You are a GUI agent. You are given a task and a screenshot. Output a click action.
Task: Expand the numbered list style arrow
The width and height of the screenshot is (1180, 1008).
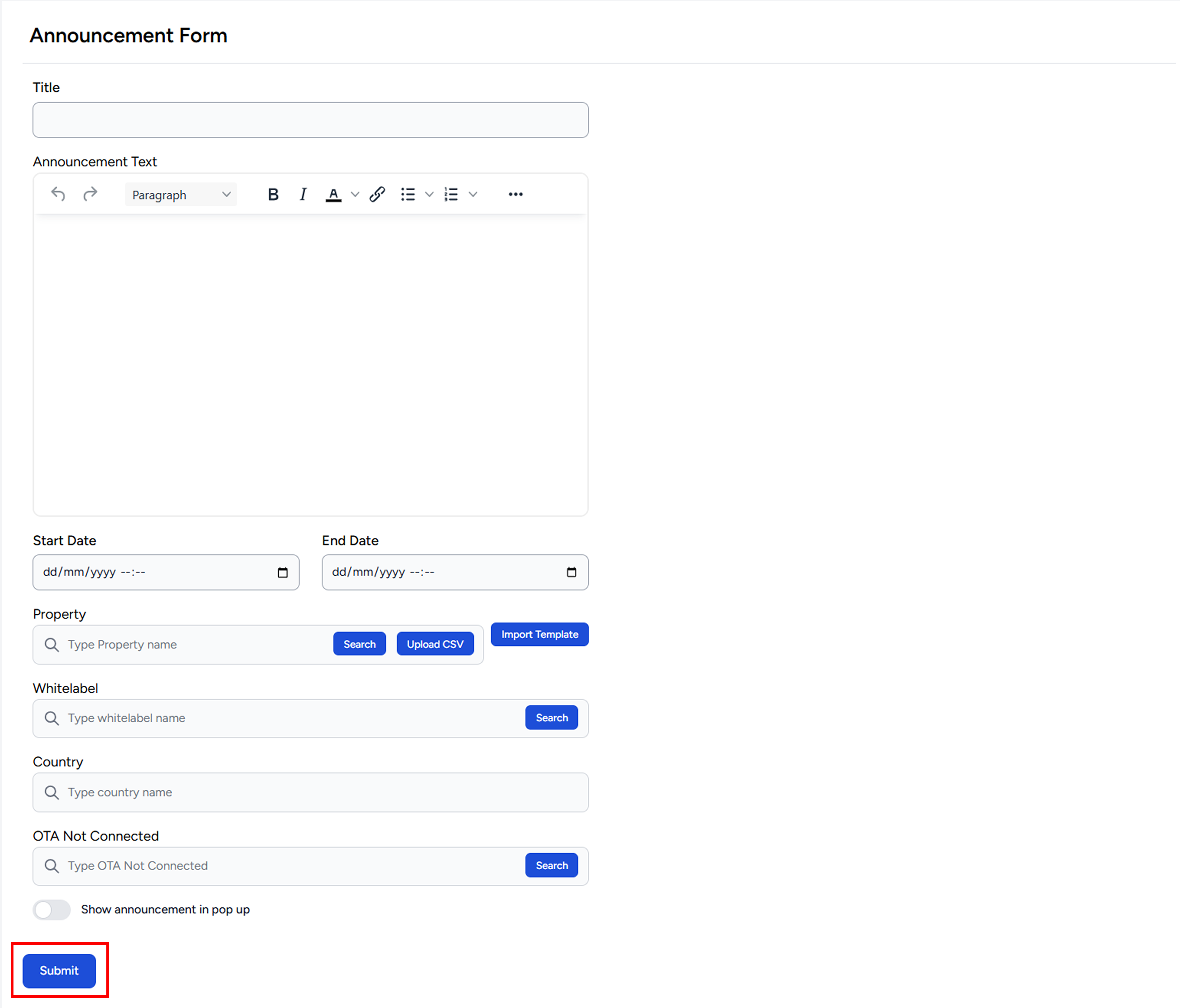473,195
